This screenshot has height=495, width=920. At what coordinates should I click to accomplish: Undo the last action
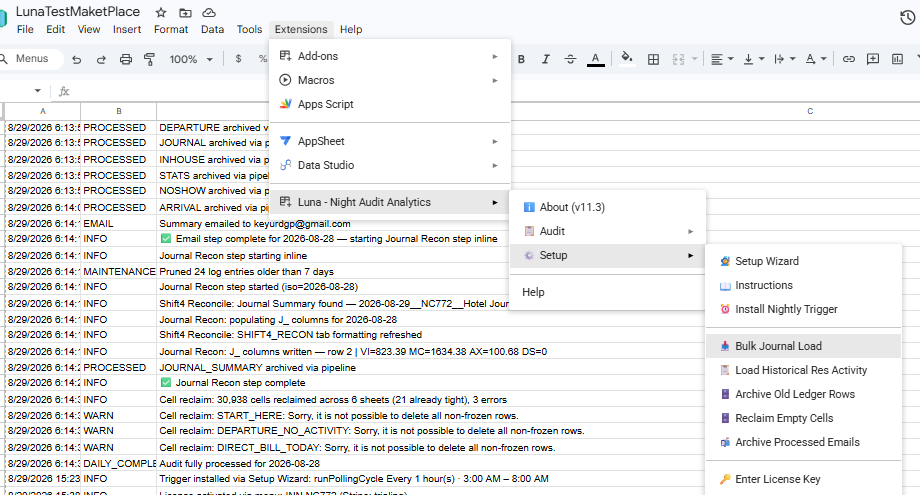(x=76, y=59)
